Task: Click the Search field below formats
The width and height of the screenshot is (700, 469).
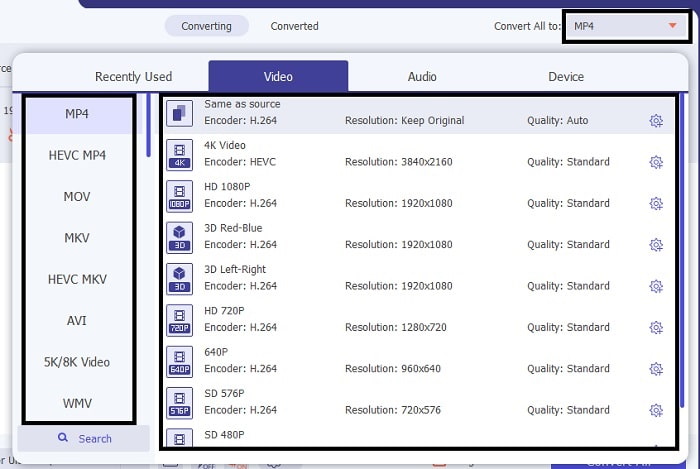Action: tap(84, 438)
